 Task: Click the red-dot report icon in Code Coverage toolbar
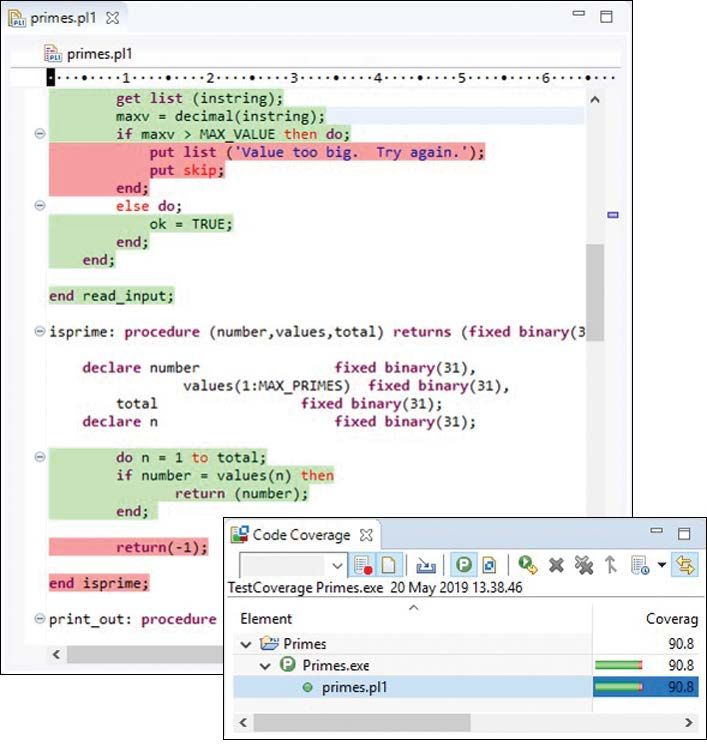coord(363,565)
